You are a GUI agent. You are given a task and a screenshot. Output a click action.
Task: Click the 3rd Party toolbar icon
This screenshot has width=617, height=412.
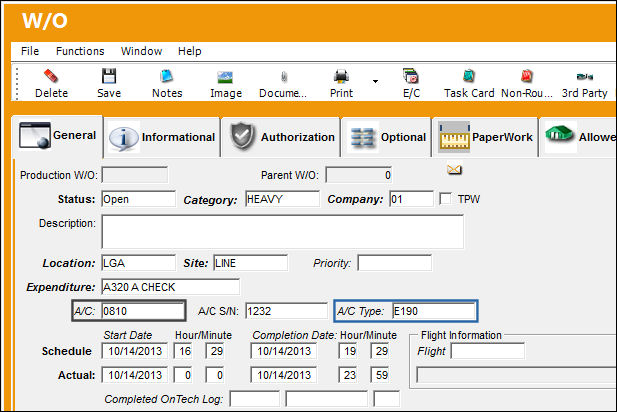pyautogui.click(x=584, y=76)
